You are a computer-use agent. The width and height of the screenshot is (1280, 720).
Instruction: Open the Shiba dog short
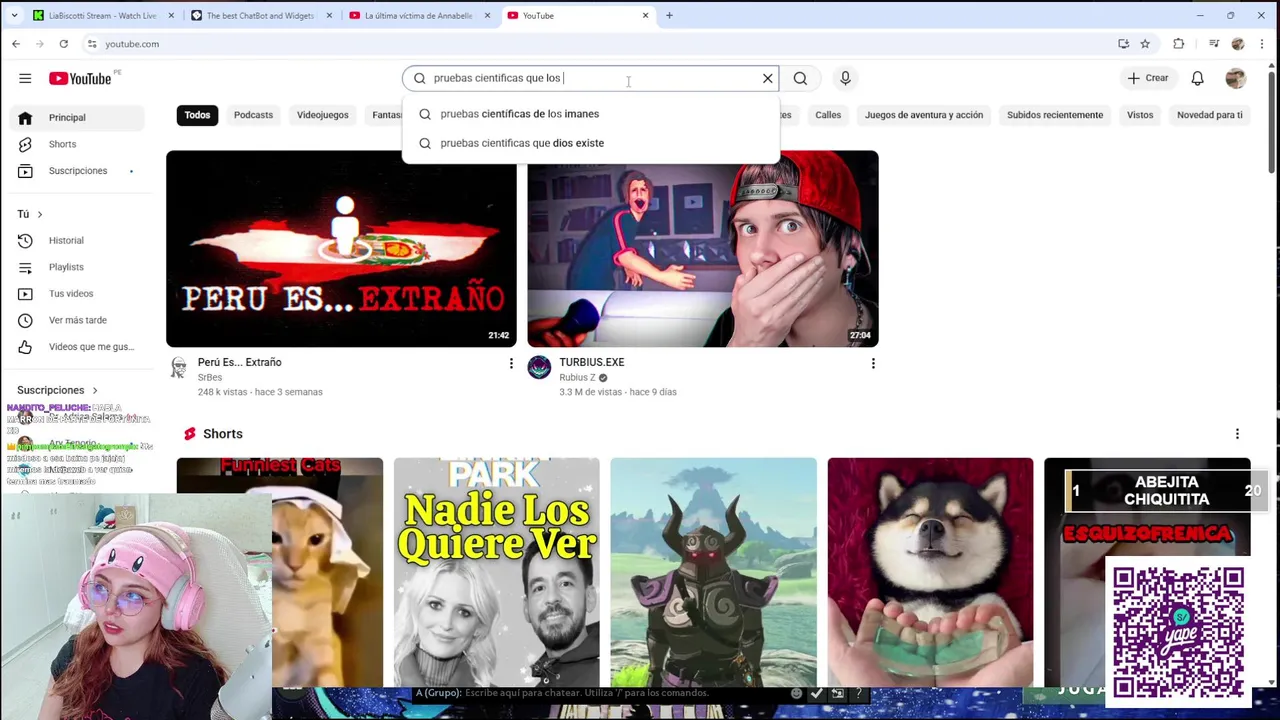(x=930, y=572)
